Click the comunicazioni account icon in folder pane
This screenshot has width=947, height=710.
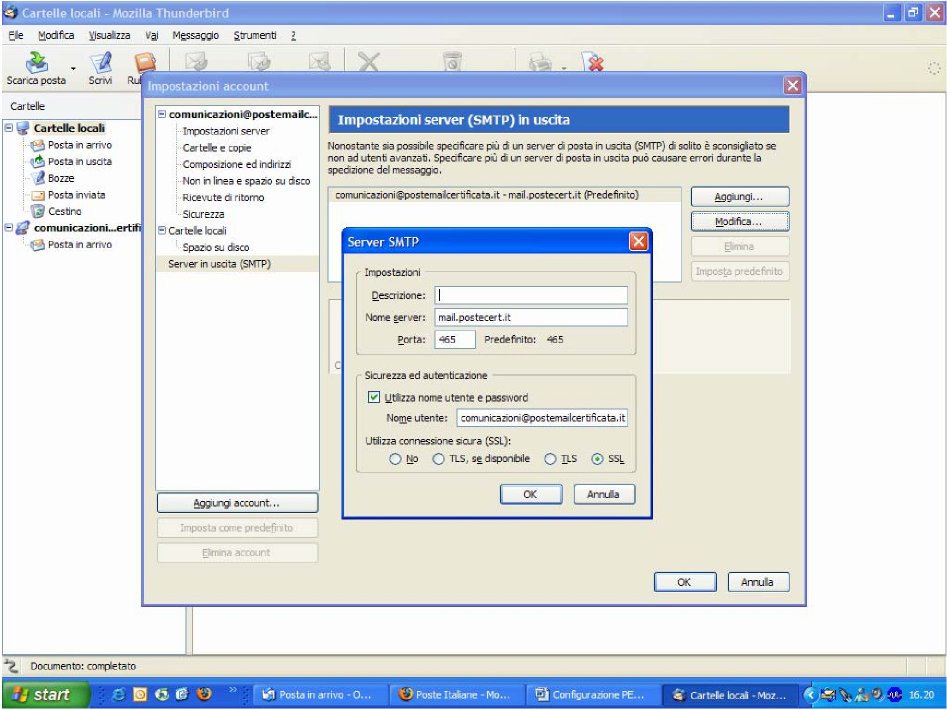click(23, 228)
